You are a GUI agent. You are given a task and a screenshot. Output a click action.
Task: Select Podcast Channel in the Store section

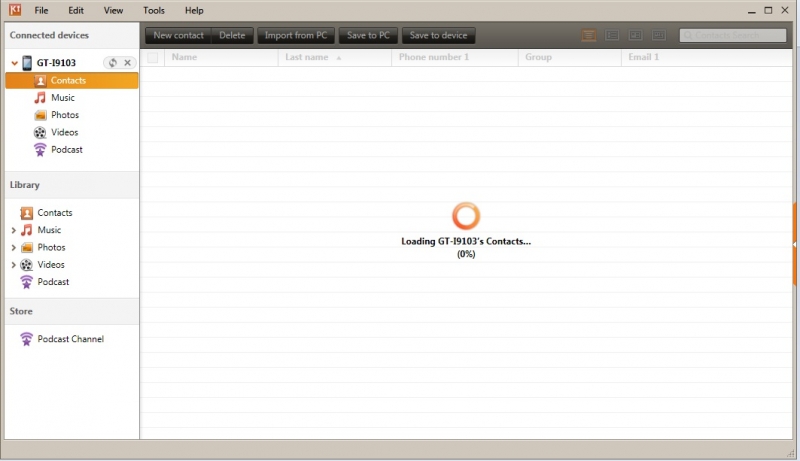coord(70,339)
